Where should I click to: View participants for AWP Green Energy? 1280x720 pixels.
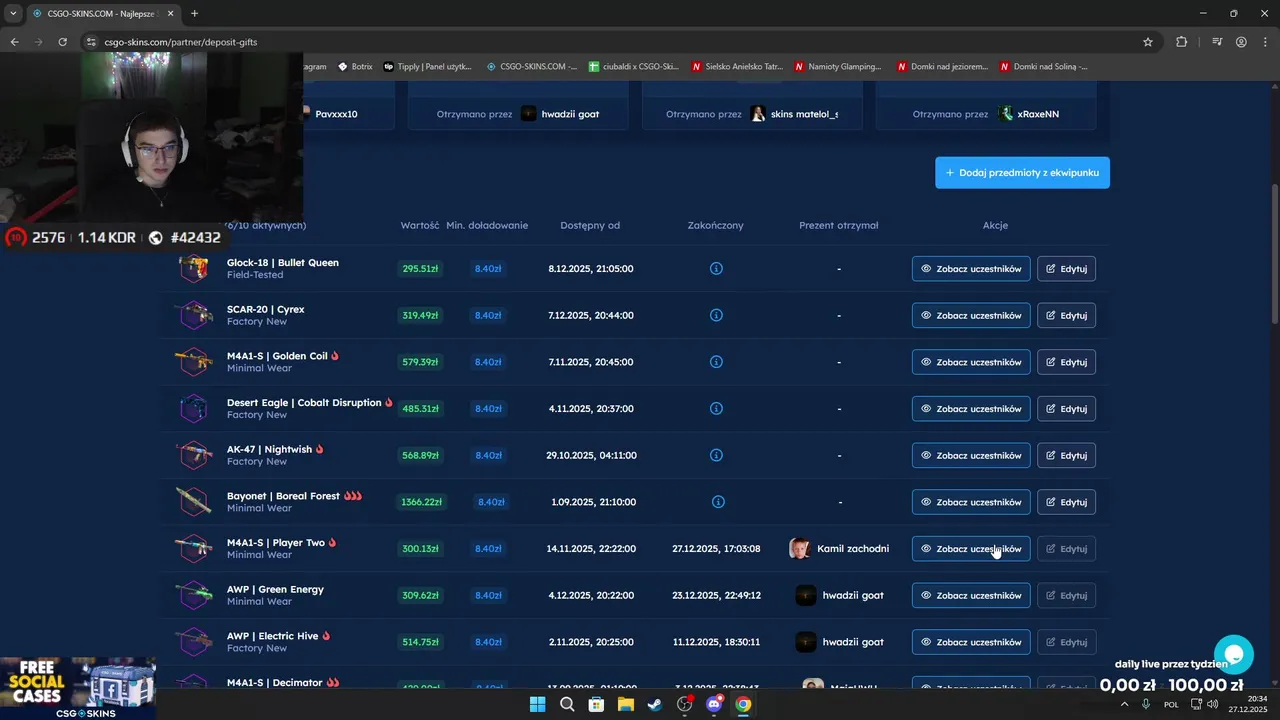click(971, 595)
